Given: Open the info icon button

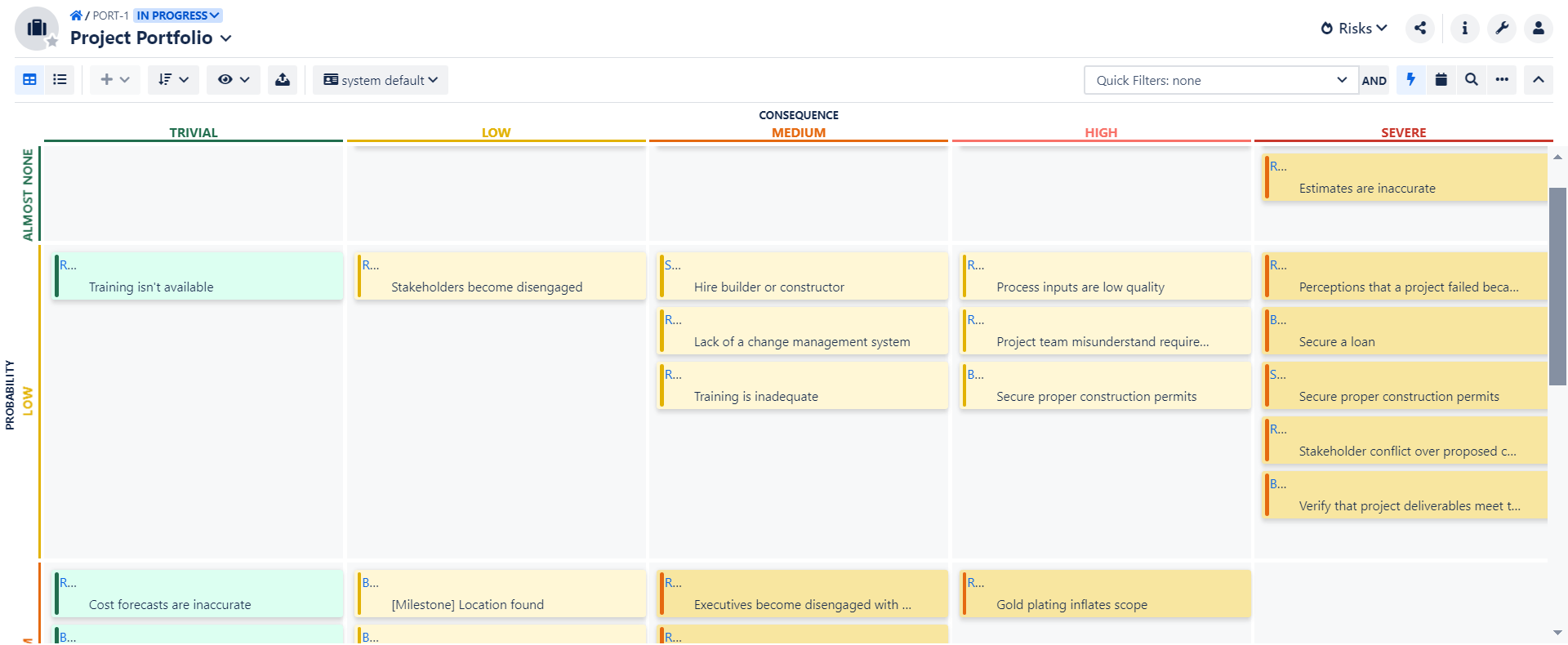Looking at the screenshot, I should 1464,29.
